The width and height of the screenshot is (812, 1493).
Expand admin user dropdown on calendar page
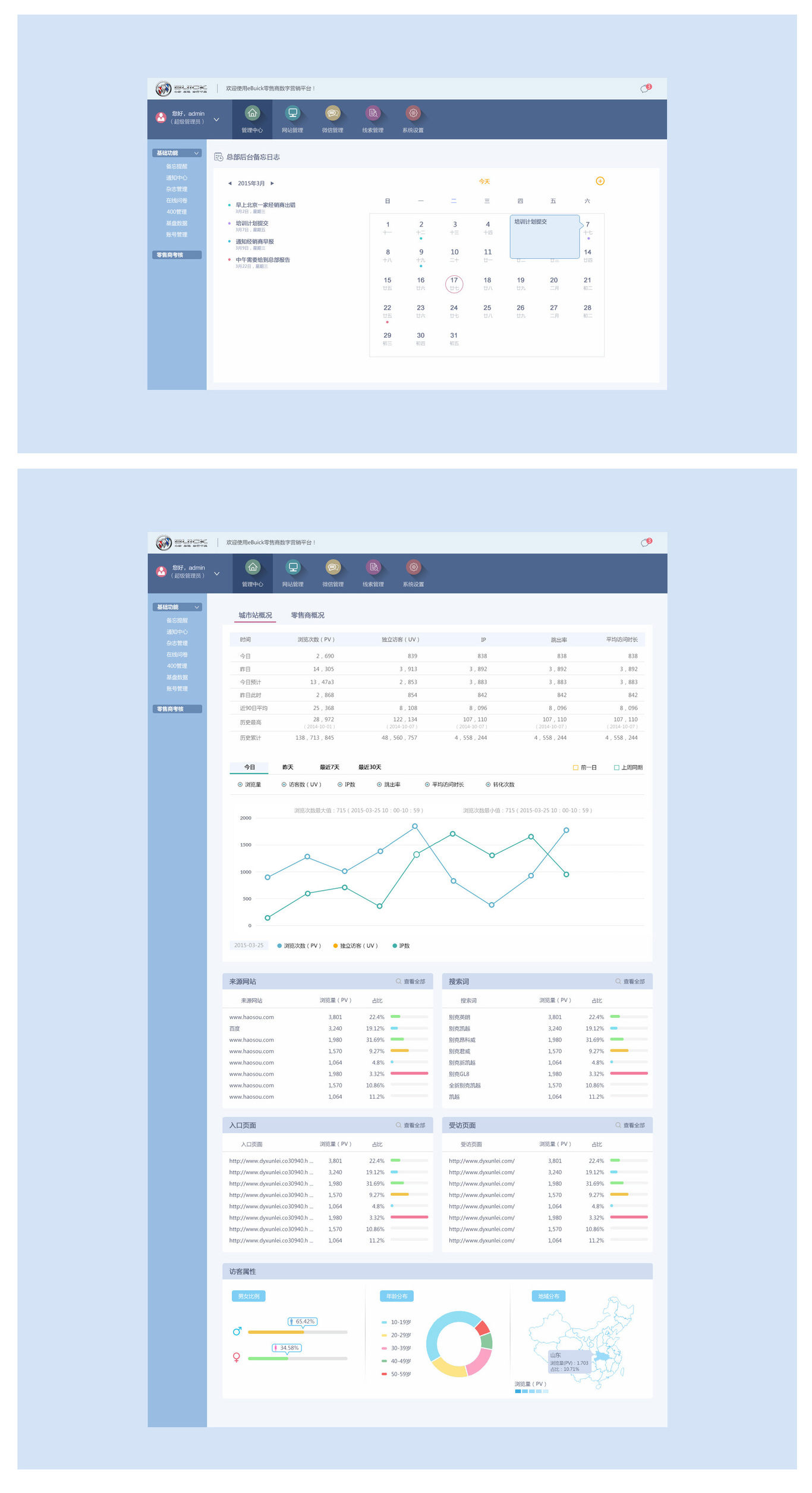coord(216,120)
